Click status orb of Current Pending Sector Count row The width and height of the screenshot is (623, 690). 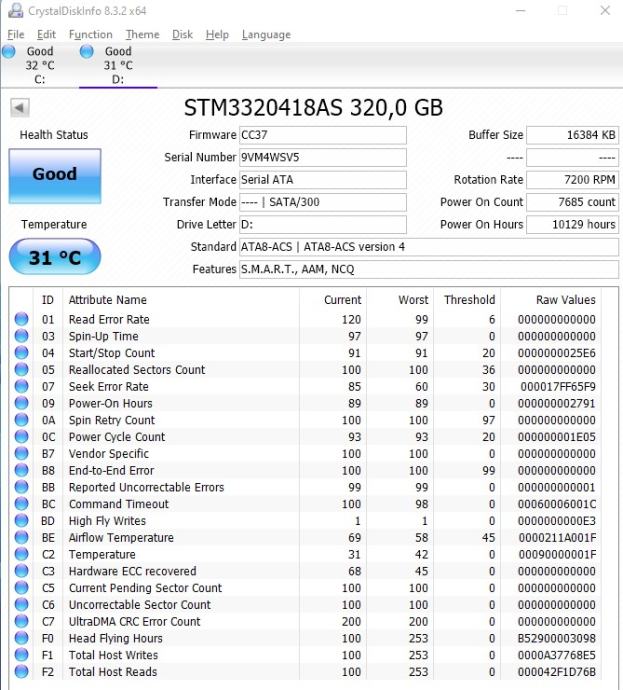pyautogui.click(x=21, y=587)
